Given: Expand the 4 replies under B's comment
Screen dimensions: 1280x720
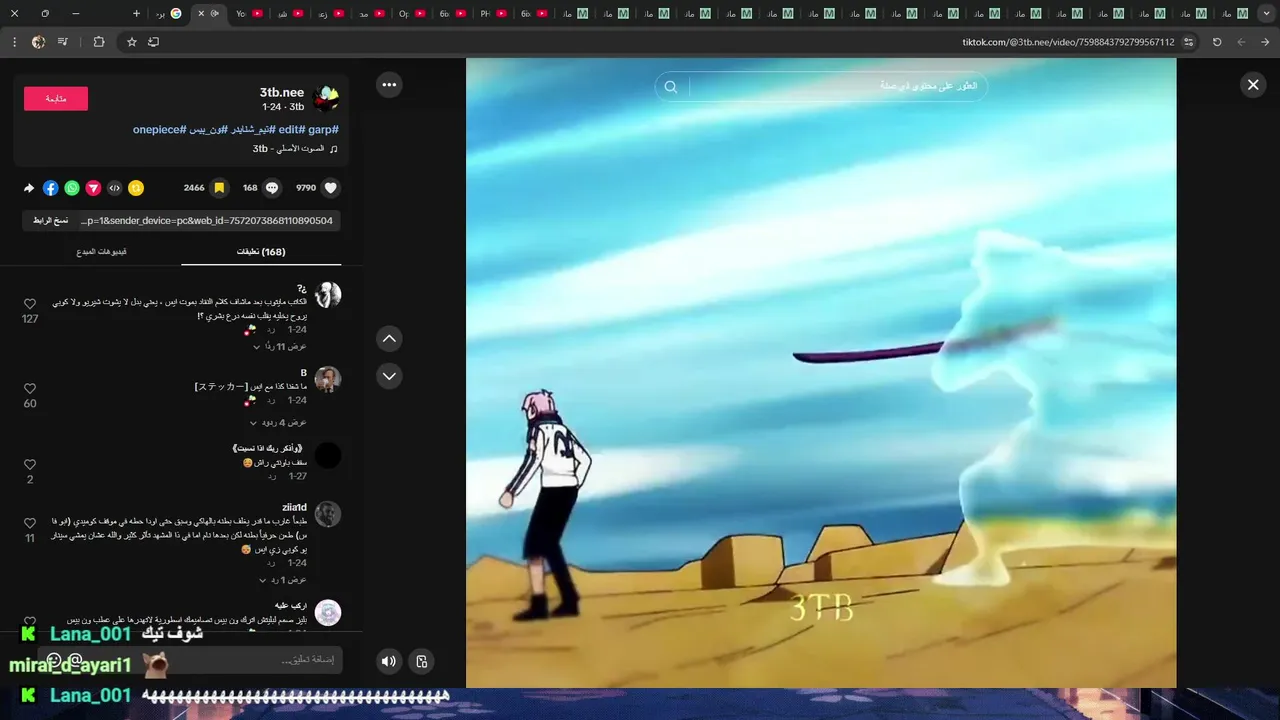Looking at the screenshot, I should click(278, 423).
